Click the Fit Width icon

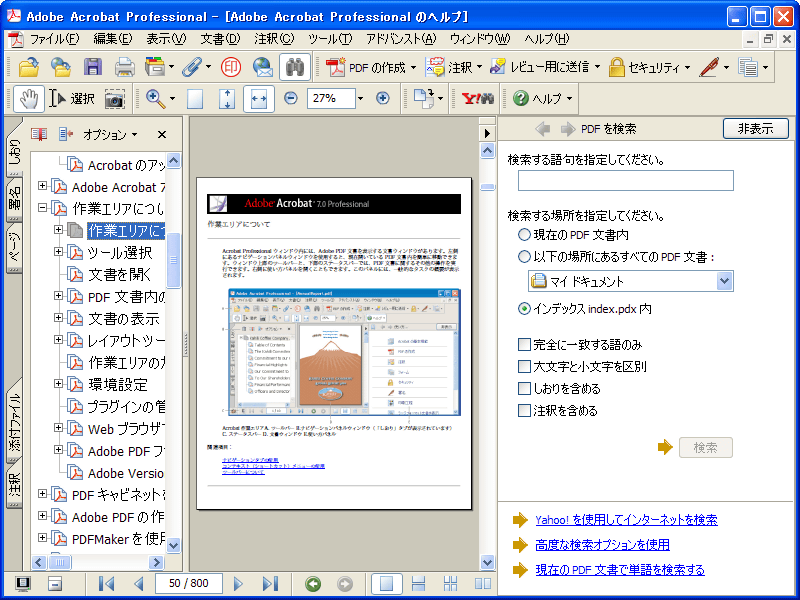259,98
